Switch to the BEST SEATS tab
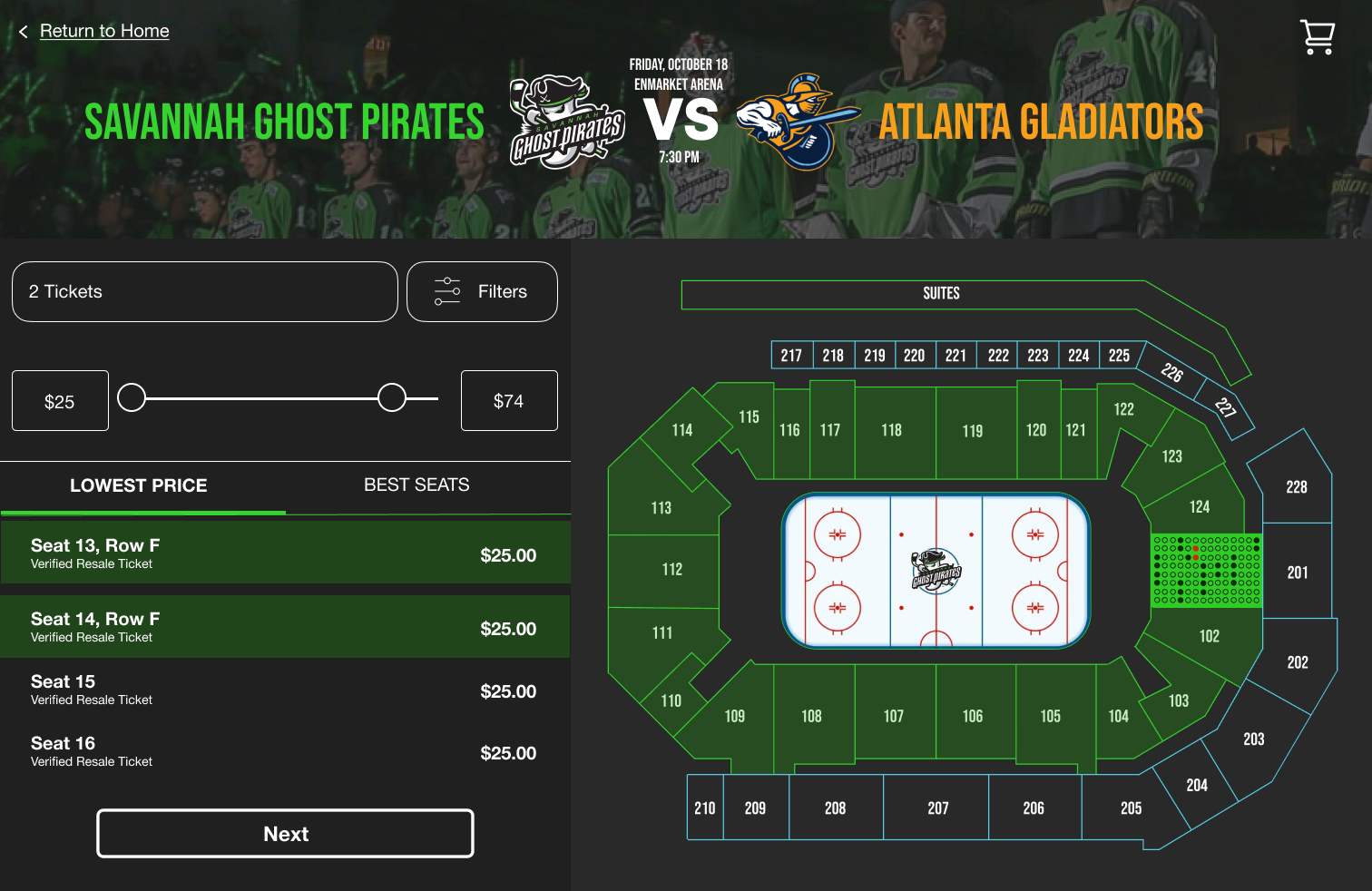 coord(416,485)
